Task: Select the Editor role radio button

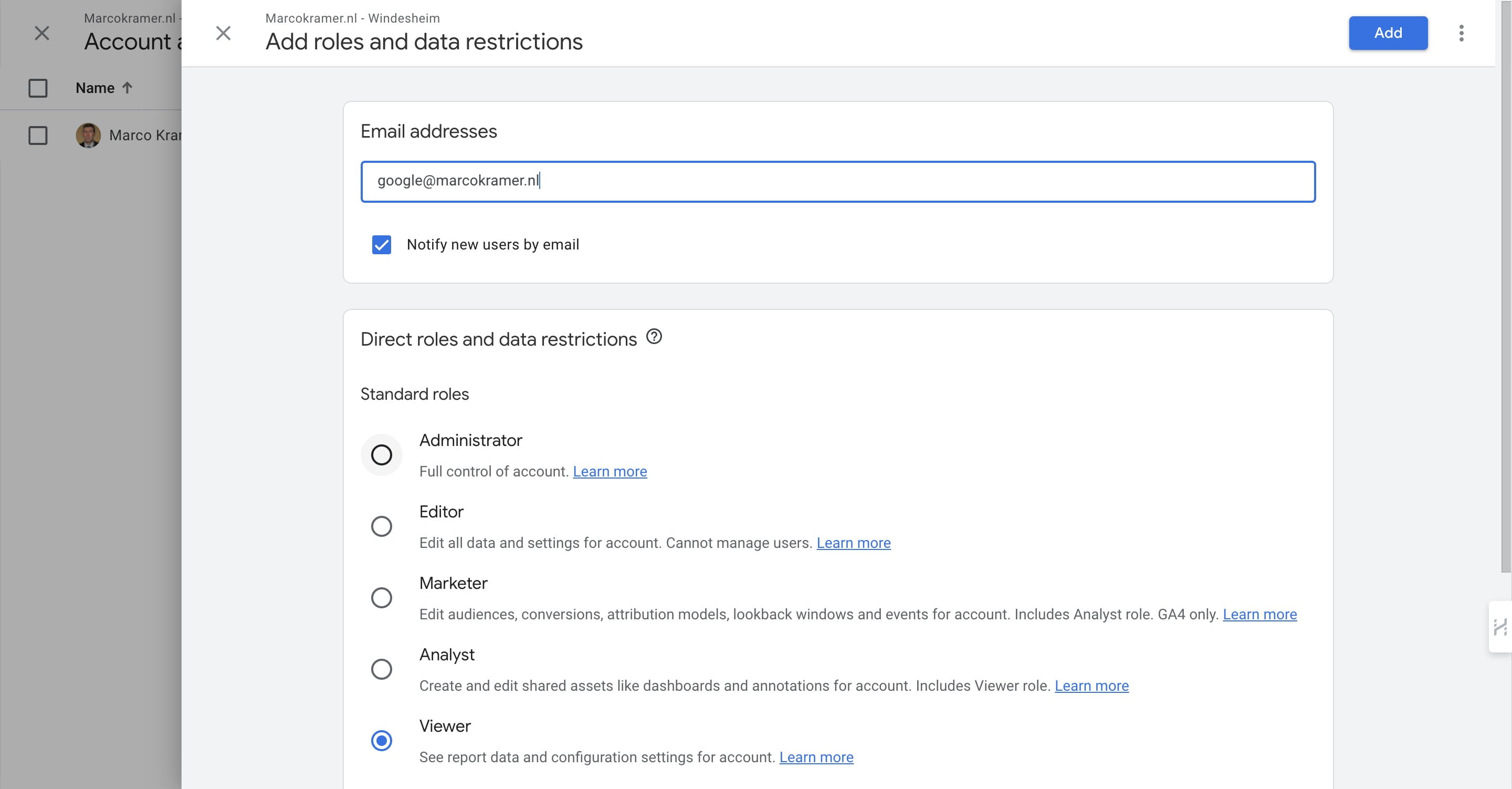Action: (x=382, y=526)
